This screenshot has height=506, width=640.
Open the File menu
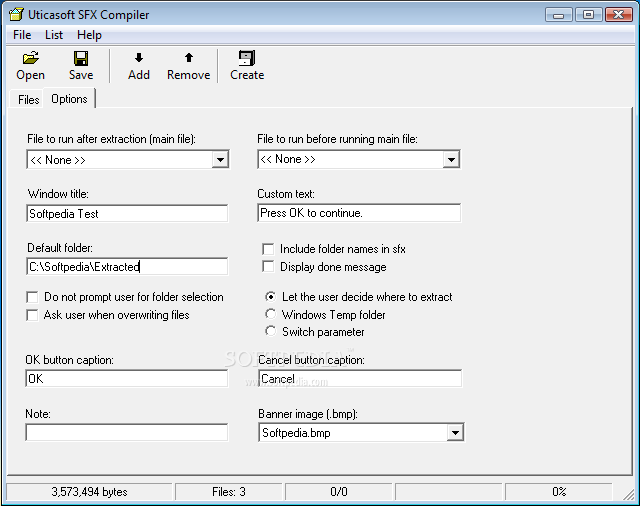(22, 35)
